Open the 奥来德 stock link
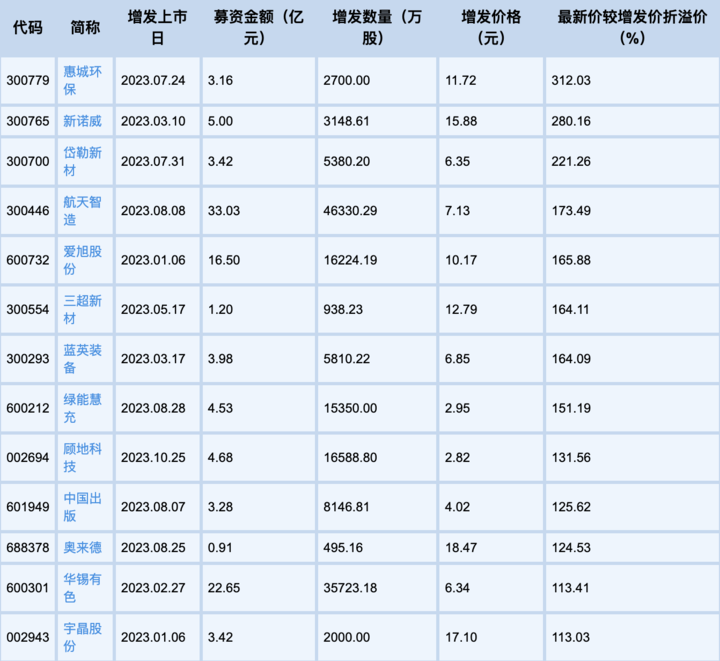 (83, 548)
